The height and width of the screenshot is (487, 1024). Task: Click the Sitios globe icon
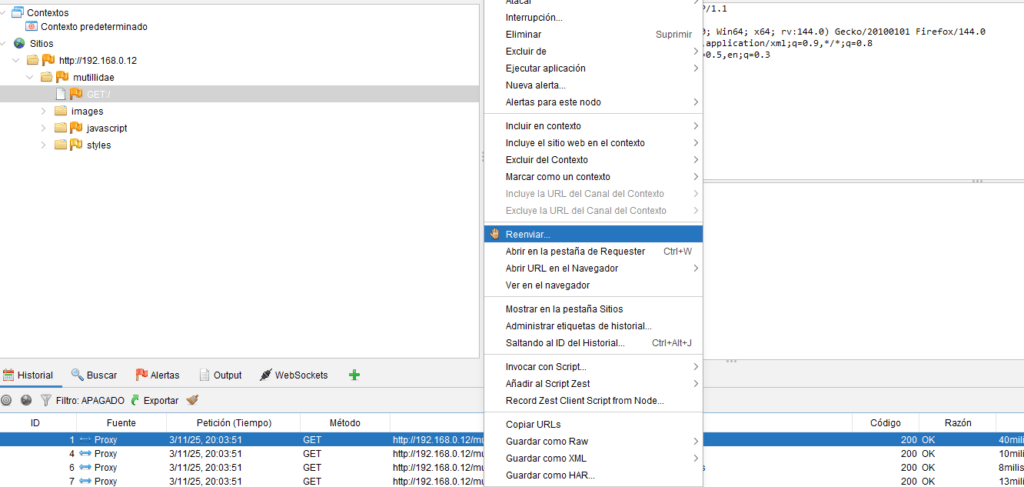(19, 44)
